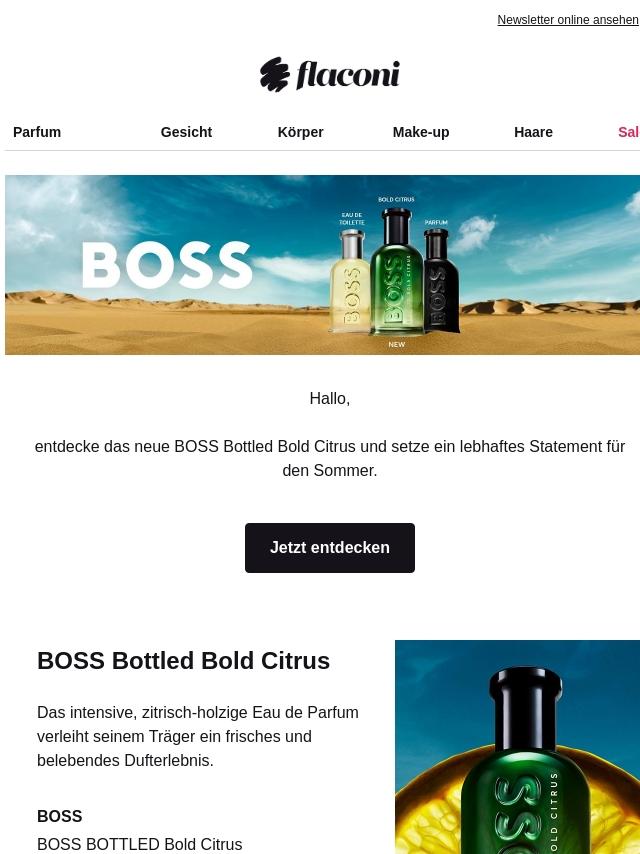Viewport: 640px width, 854px height.
Task: Select the Haare navigation item
Action: (533, 132)
